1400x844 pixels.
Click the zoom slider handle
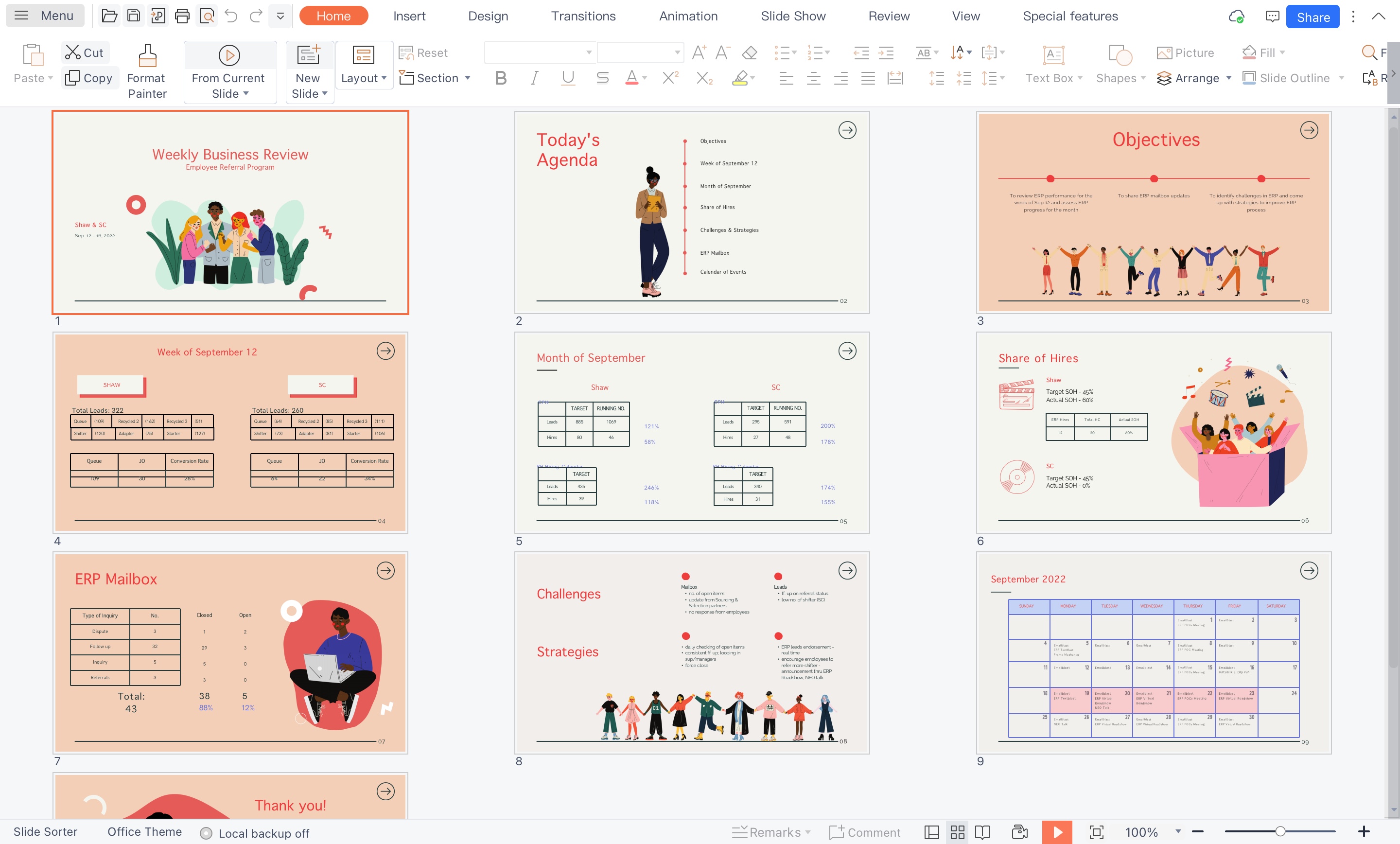[x=1280, y=831]
